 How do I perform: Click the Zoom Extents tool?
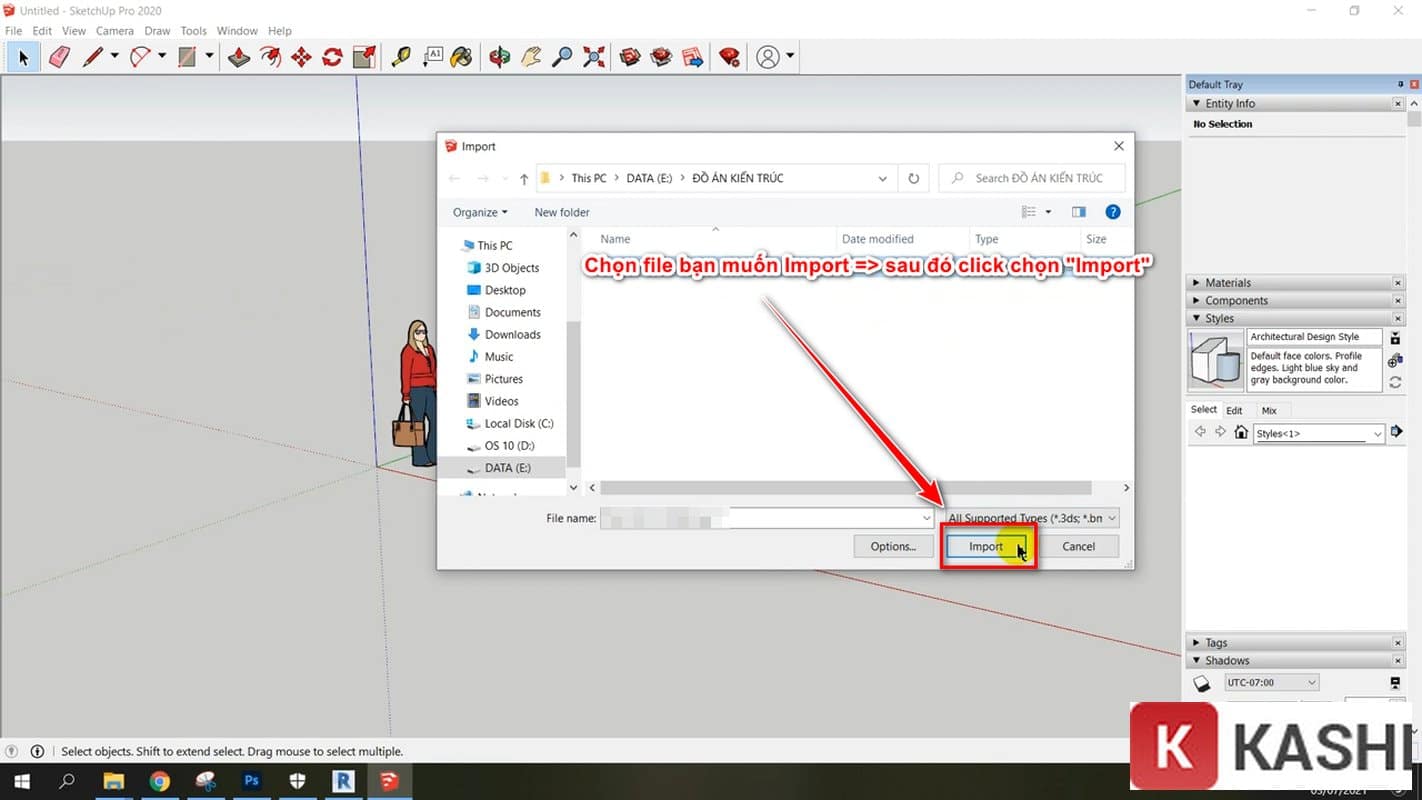coord(594,57)
